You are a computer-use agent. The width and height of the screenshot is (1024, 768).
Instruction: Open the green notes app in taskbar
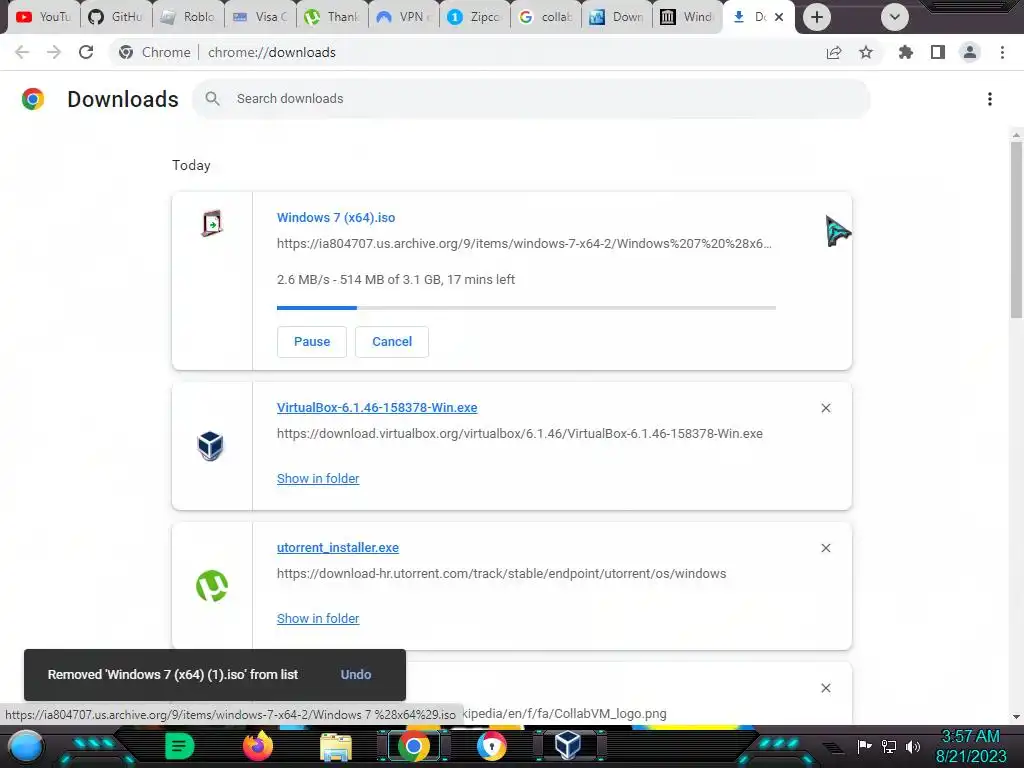coord(179,746)
